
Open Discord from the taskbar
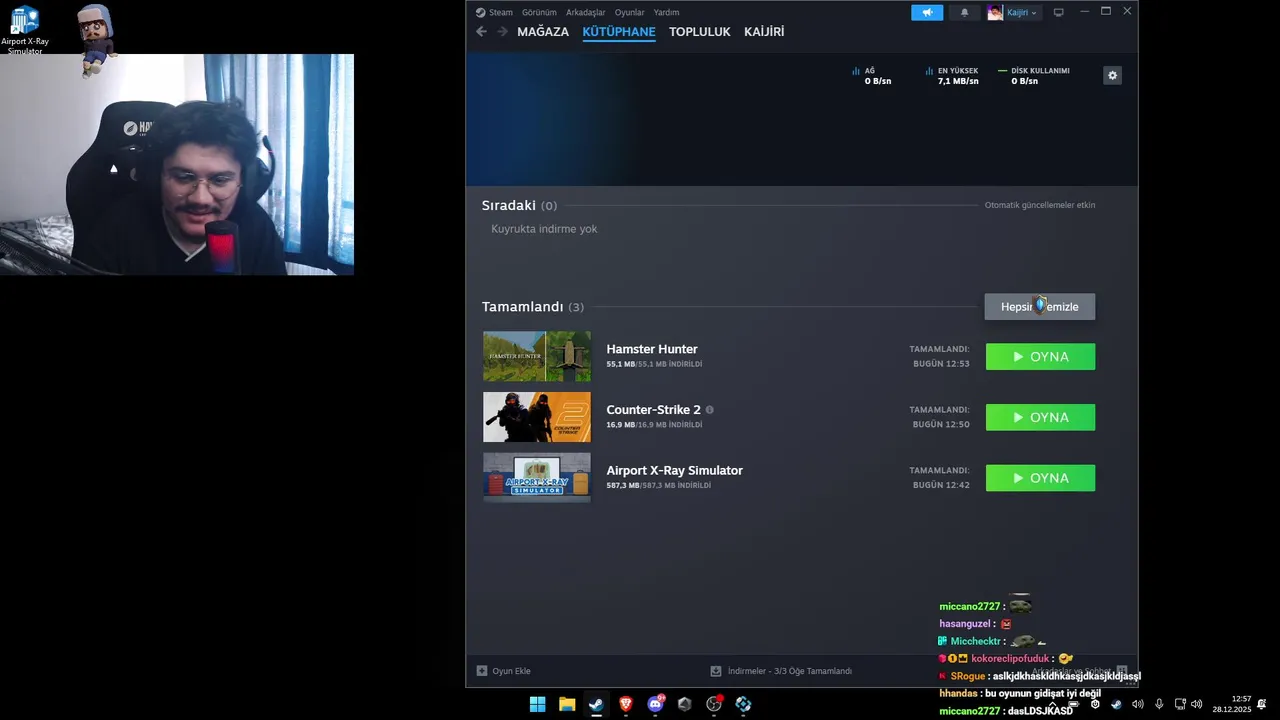coord(655,704)
